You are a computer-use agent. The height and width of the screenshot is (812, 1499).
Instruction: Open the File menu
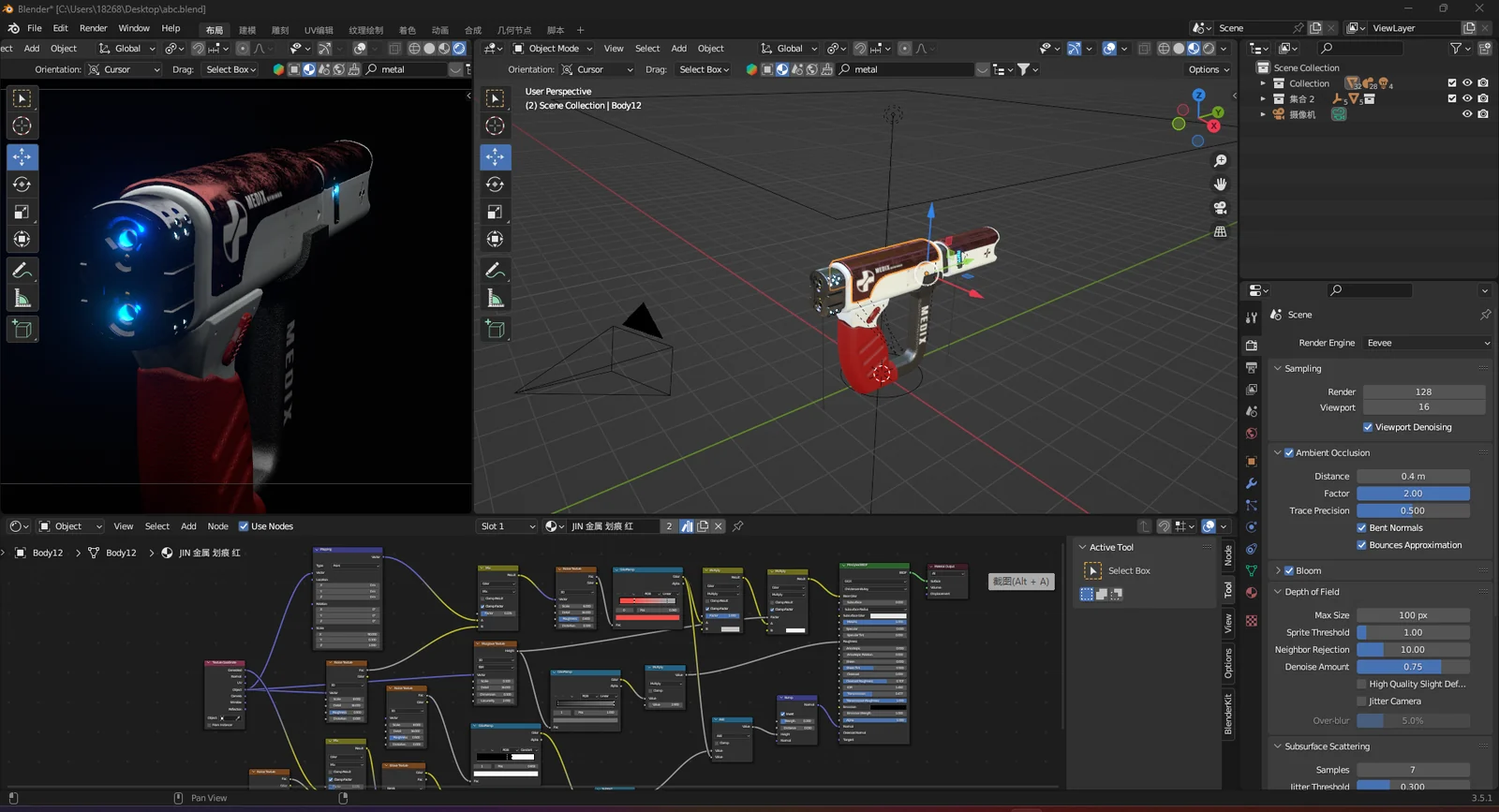[x=35, y=28]
